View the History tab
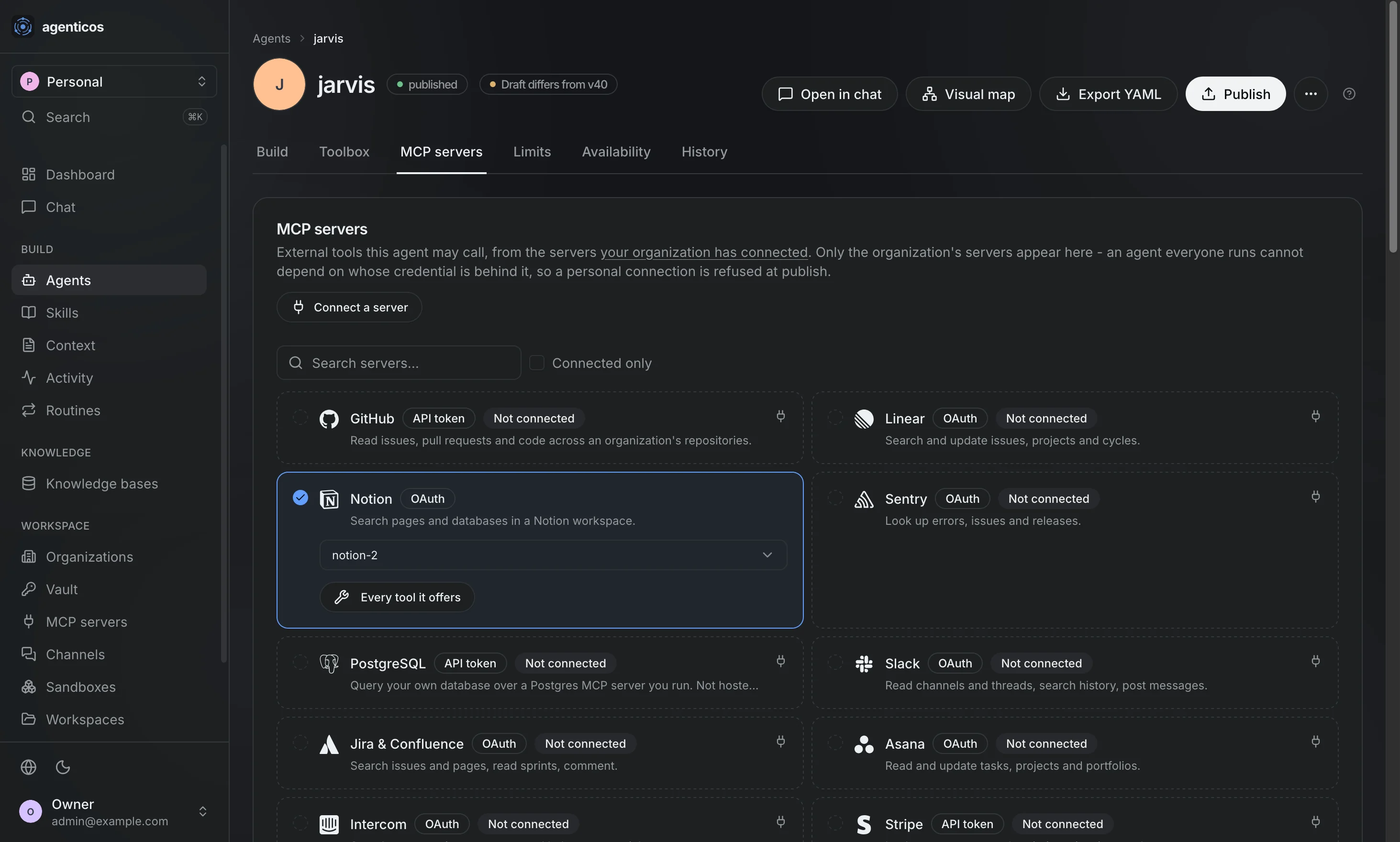The width and height of the screenshot is (1400, 842). [x=704, y=152]
